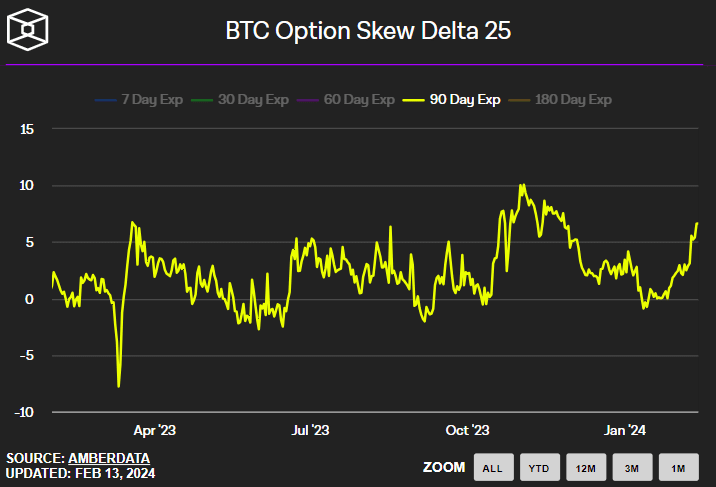716x487 pixels.
Task: Select the Jul '23 axis label
Action: click(309, 430)
